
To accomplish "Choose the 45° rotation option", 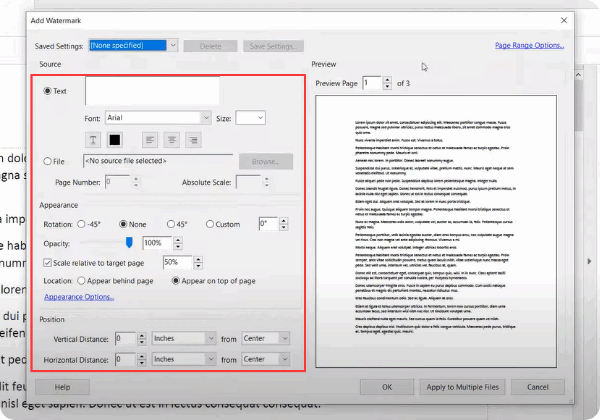I will point(171,224).
